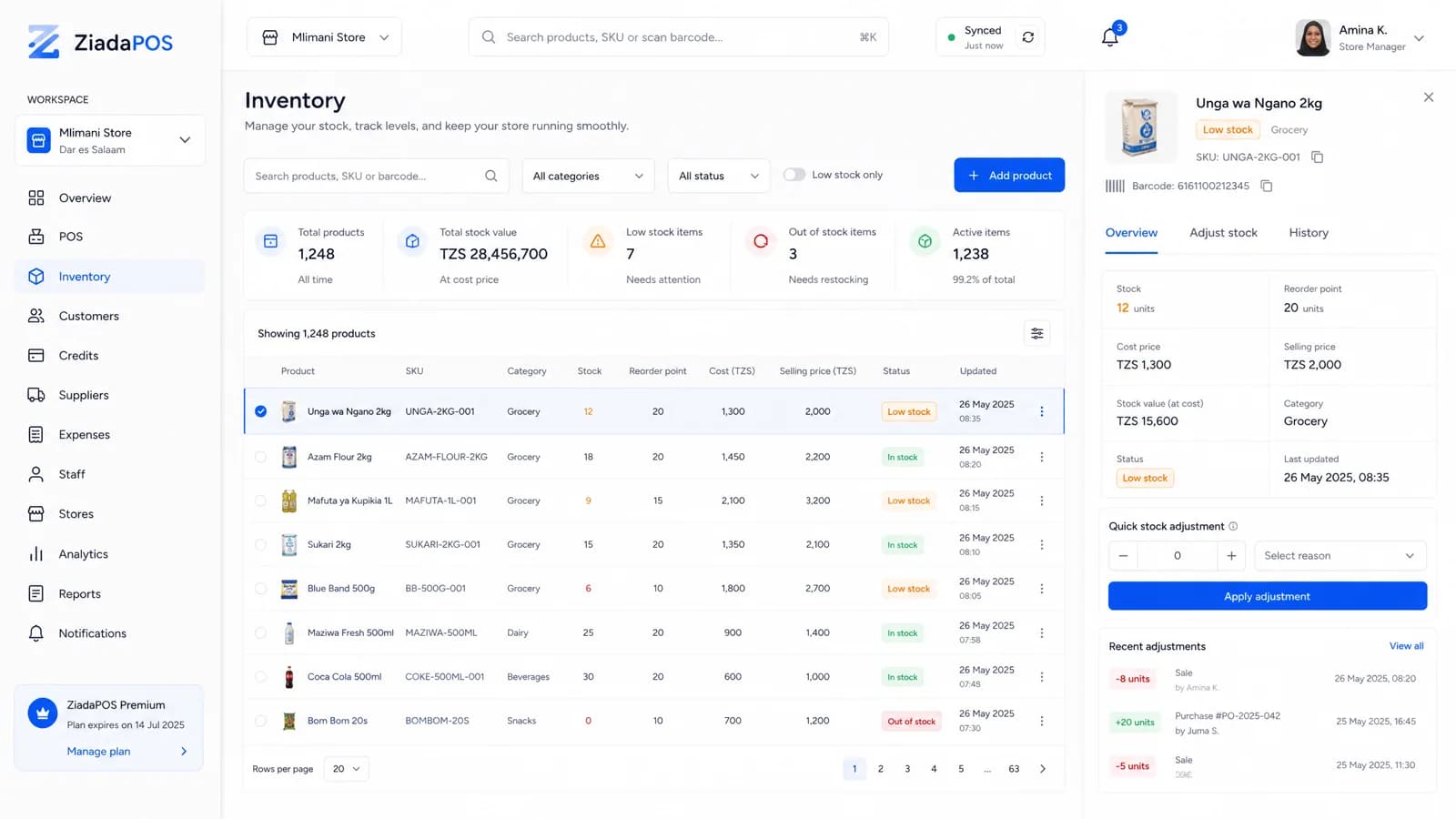The height and width of the screenshot is (819, 1456).
Task: Open the All status dropdown
Action: pos(719,176)
